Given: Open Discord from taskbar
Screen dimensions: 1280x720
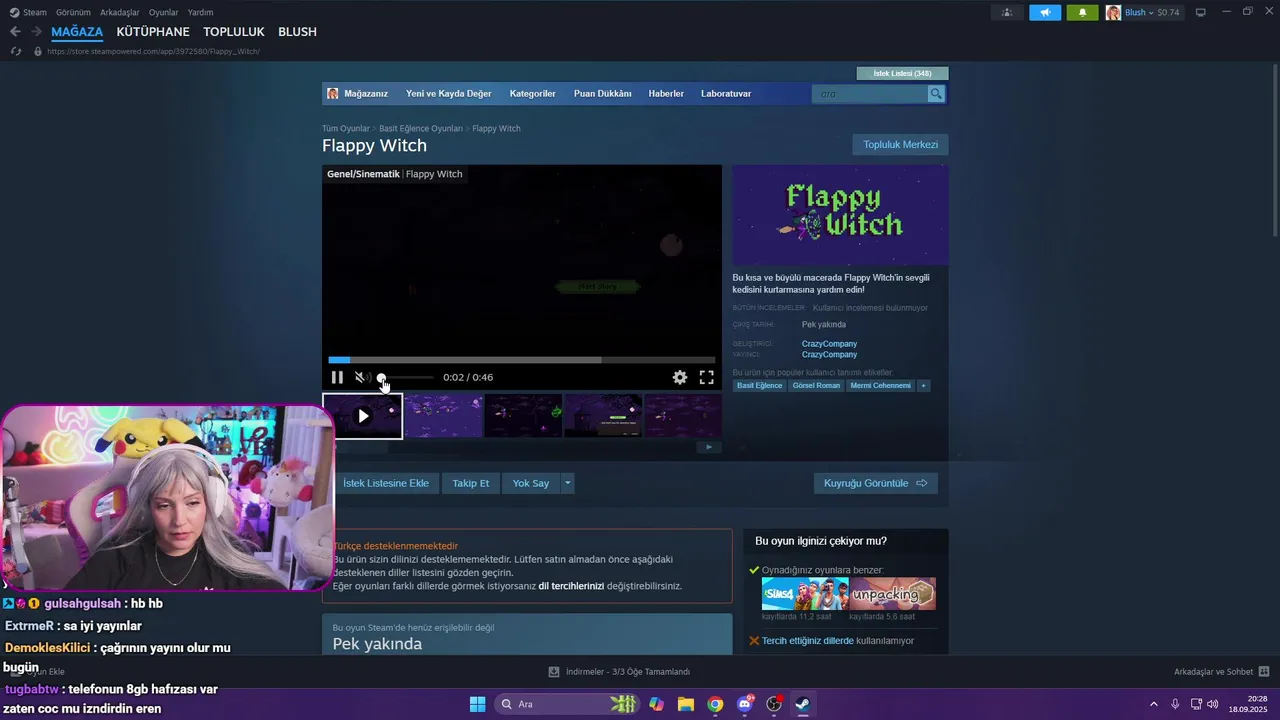Looking at the screenshot, I should click(x=745, y=704).
